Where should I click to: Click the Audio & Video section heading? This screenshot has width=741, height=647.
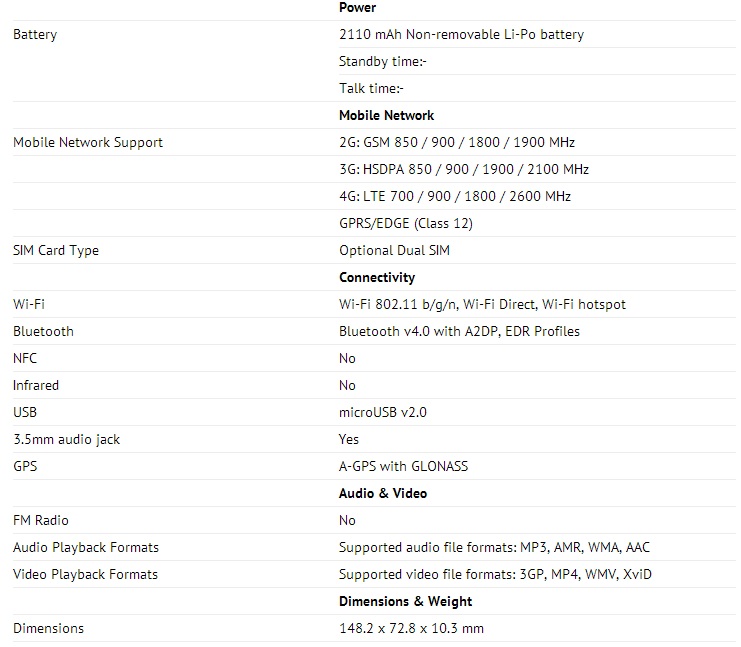coord(383,494)
